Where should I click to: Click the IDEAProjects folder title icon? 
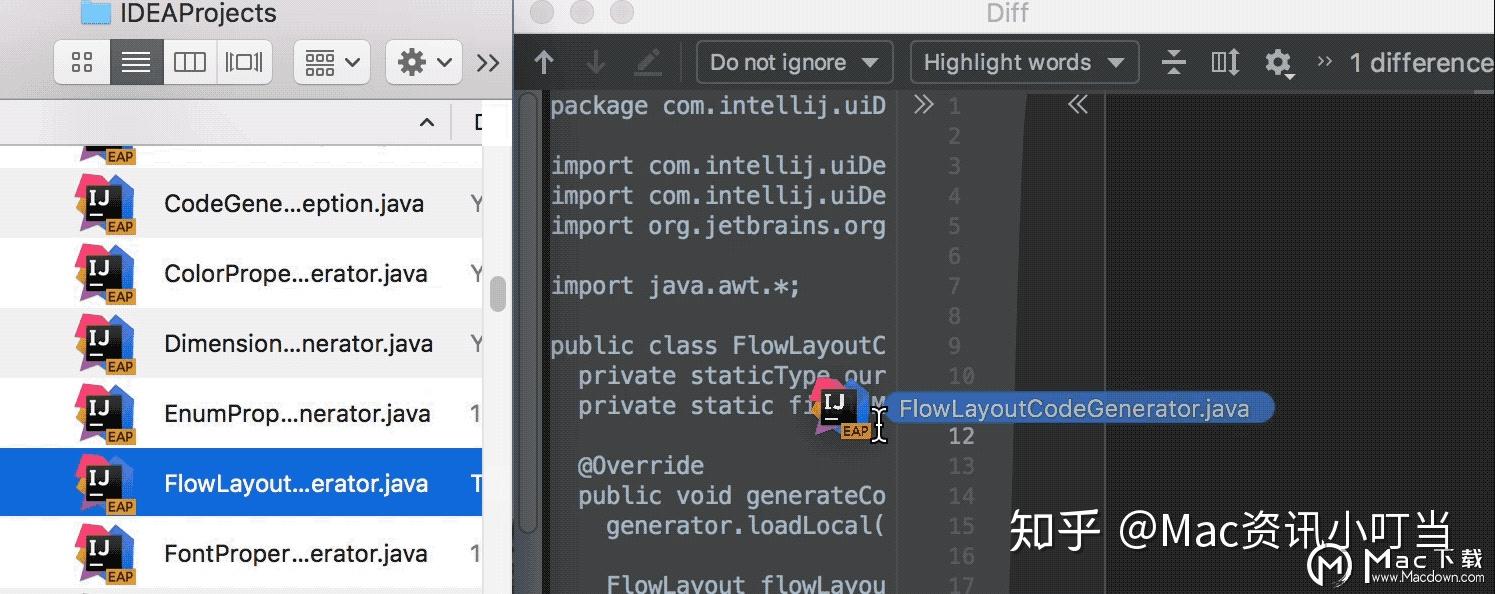(x=95, y=12)
